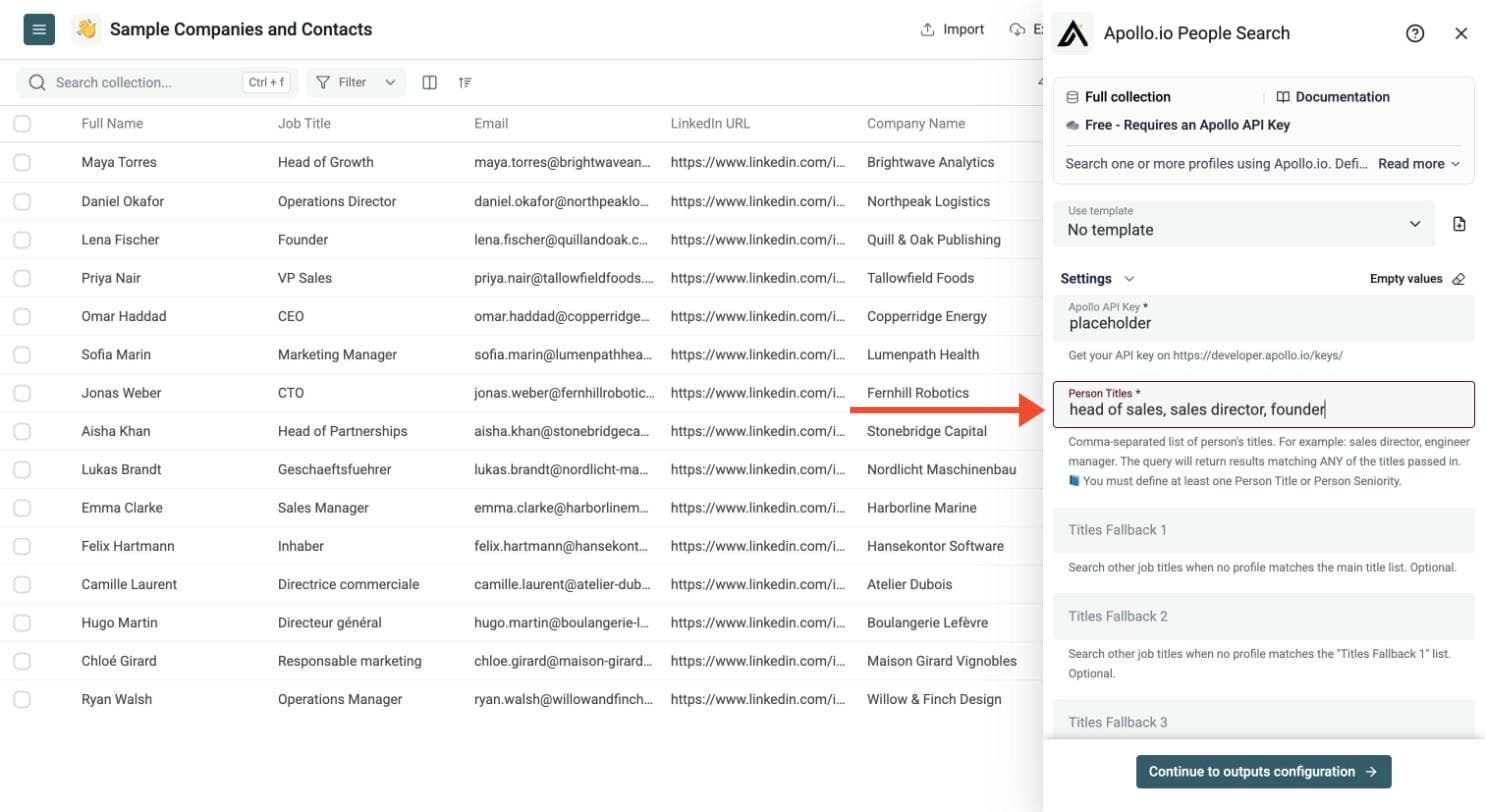Viewport: 1485px width, 812px height.
Task: Select the Full collection option
Action: pos(1118,97)
